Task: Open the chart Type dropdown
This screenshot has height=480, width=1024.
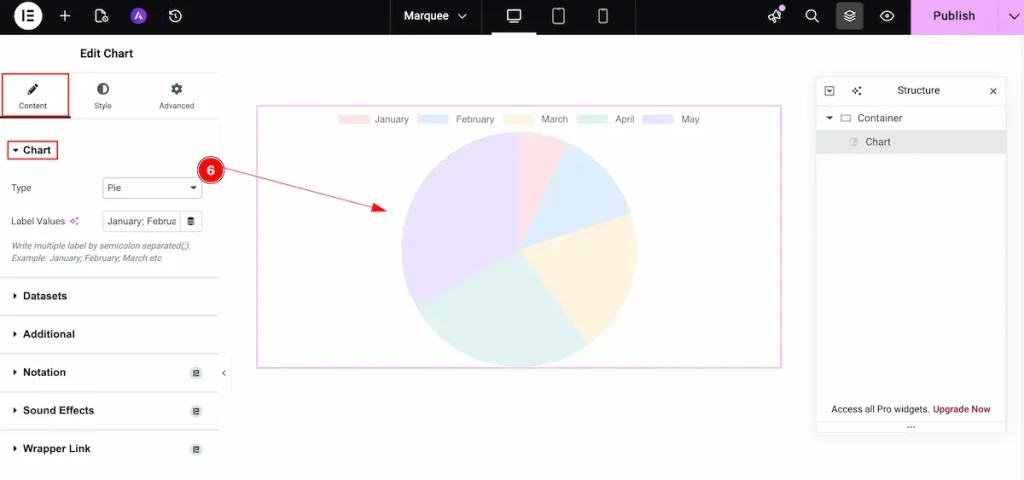Action: tap(152, 188)
